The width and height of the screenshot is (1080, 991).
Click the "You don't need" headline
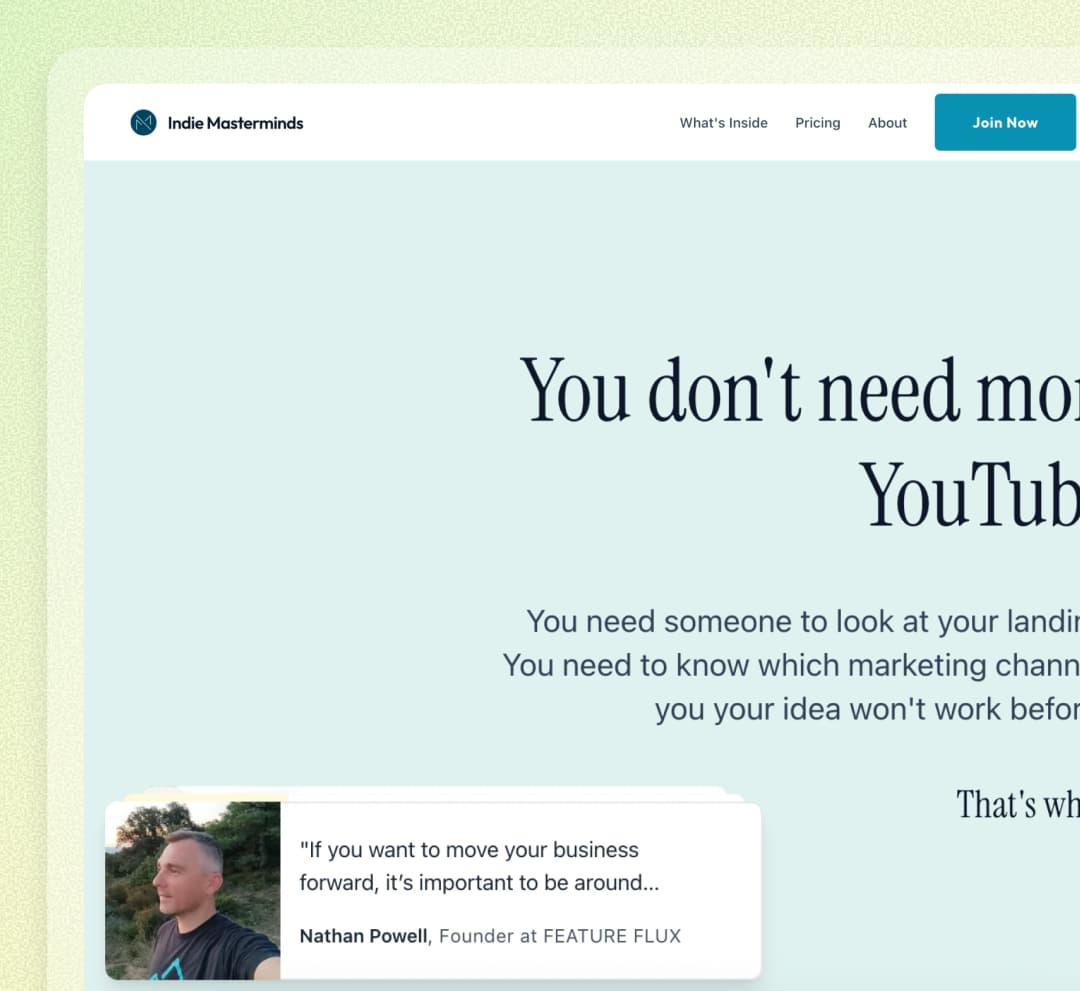coord(799,390)
